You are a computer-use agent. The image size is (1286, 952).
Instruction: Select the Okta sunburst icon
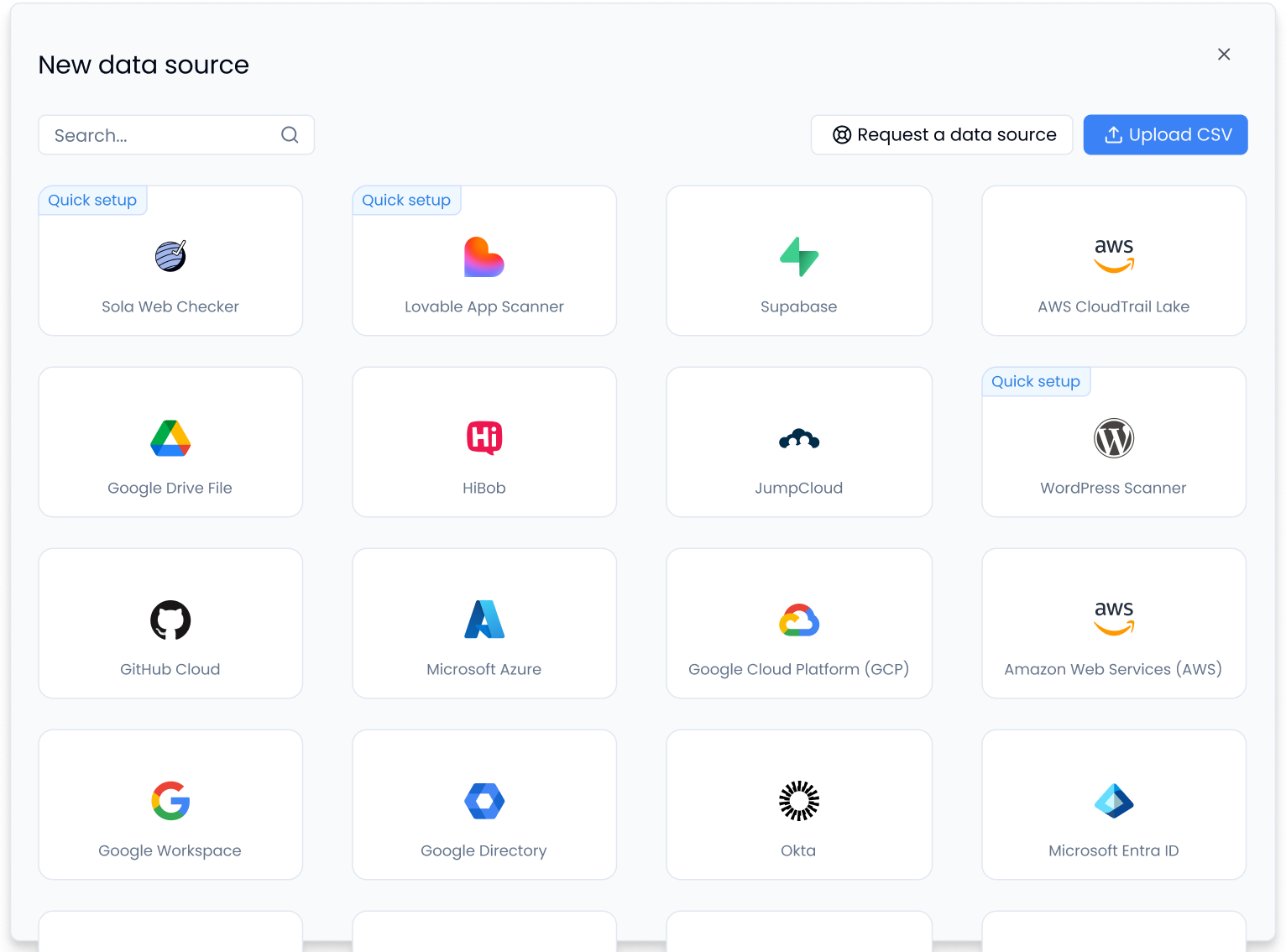click(x=798, y=801)
